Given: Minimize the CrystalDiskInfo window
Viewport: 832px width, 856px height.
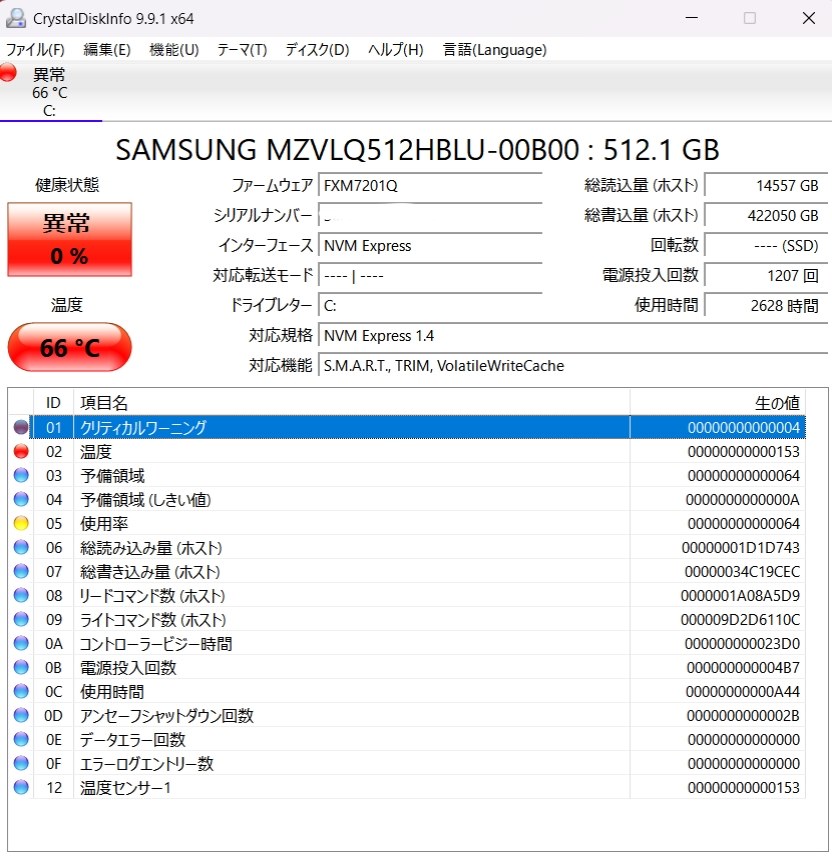Looking at the screenshot, I should [692, 18].
